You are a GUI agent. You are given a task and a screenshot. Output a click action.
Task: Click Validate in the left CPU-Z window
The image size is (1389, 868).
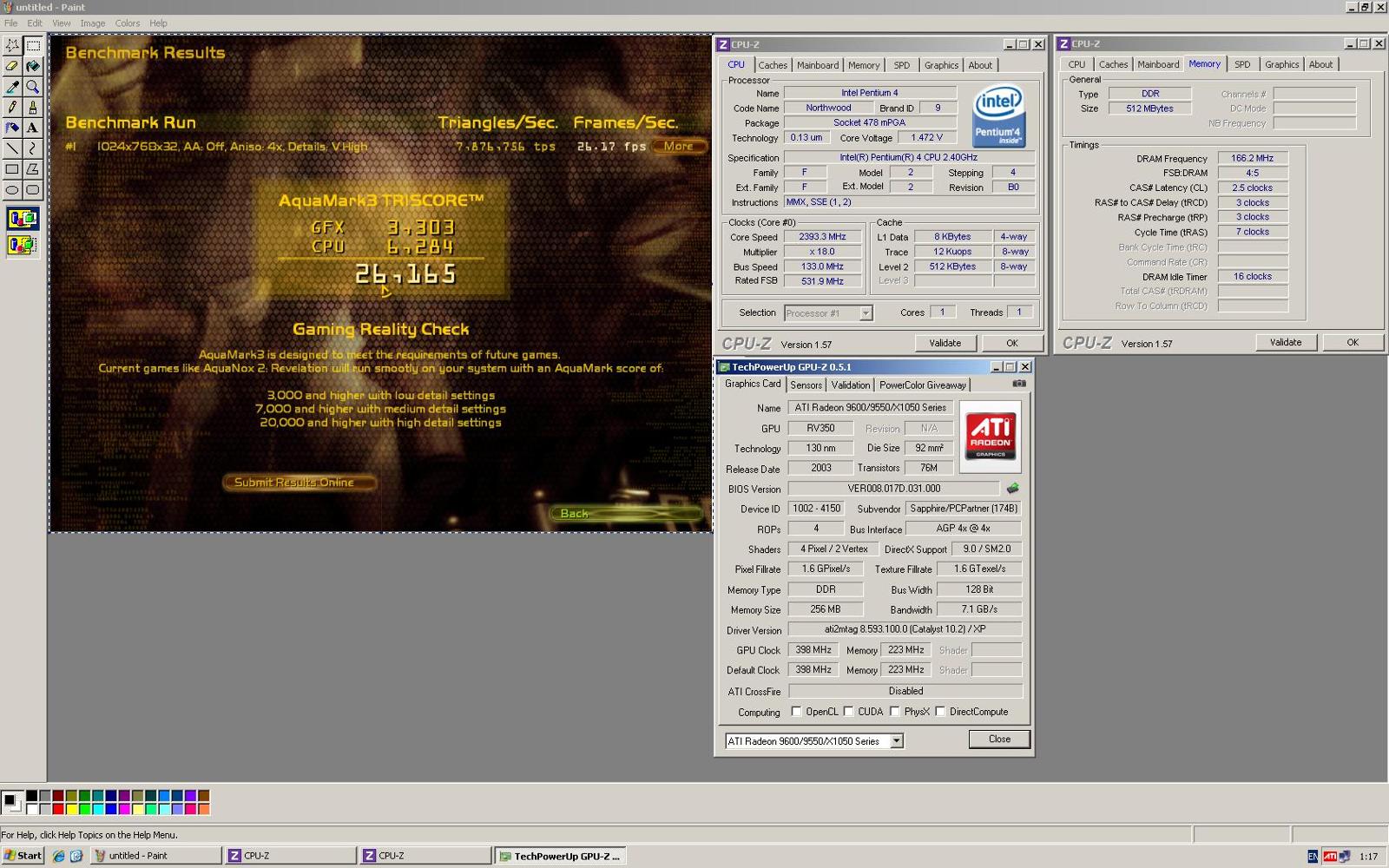click(x=945, y=343)
